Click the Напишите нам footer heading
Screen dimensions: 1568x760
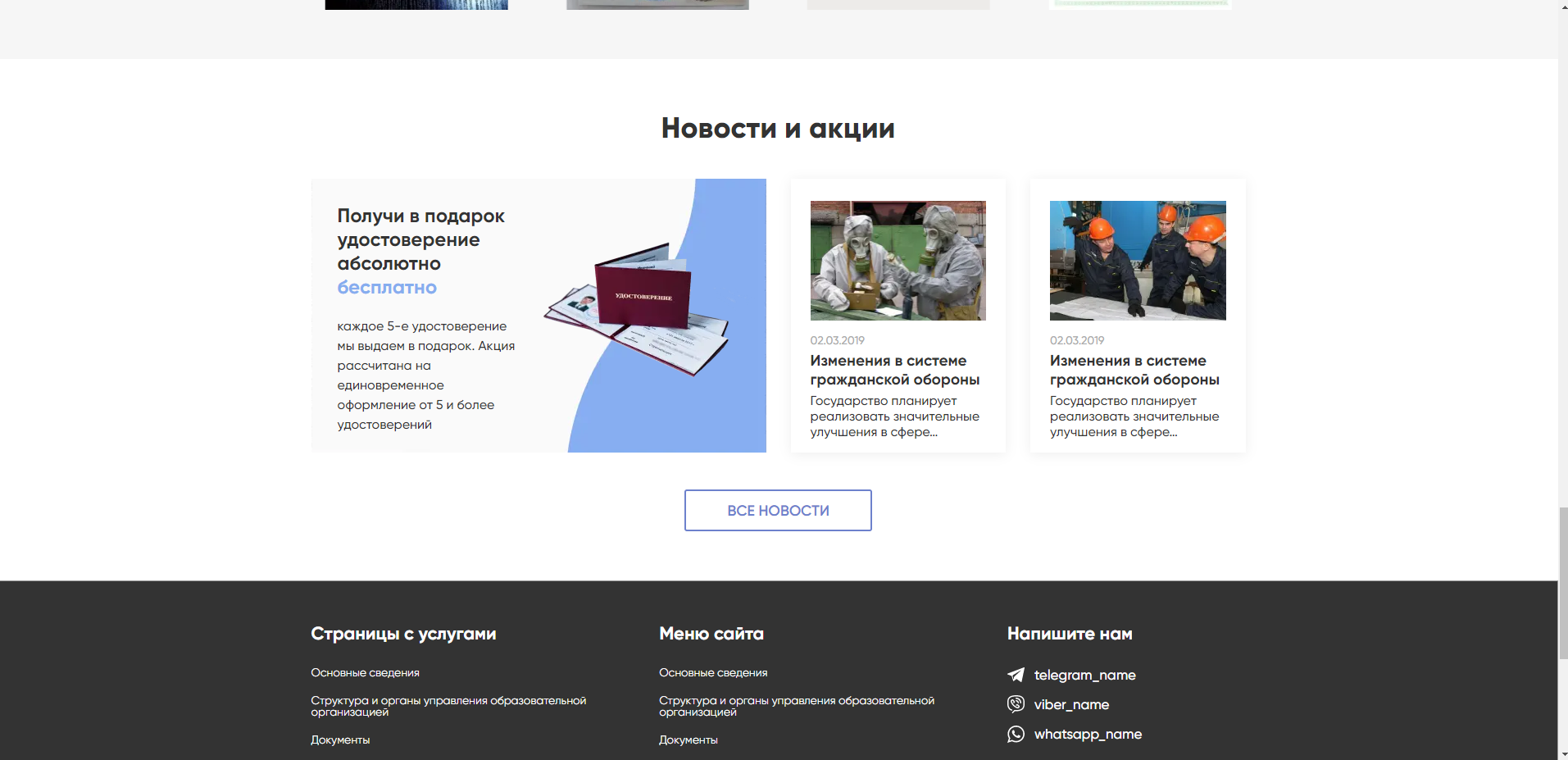tap(1070, 634)
